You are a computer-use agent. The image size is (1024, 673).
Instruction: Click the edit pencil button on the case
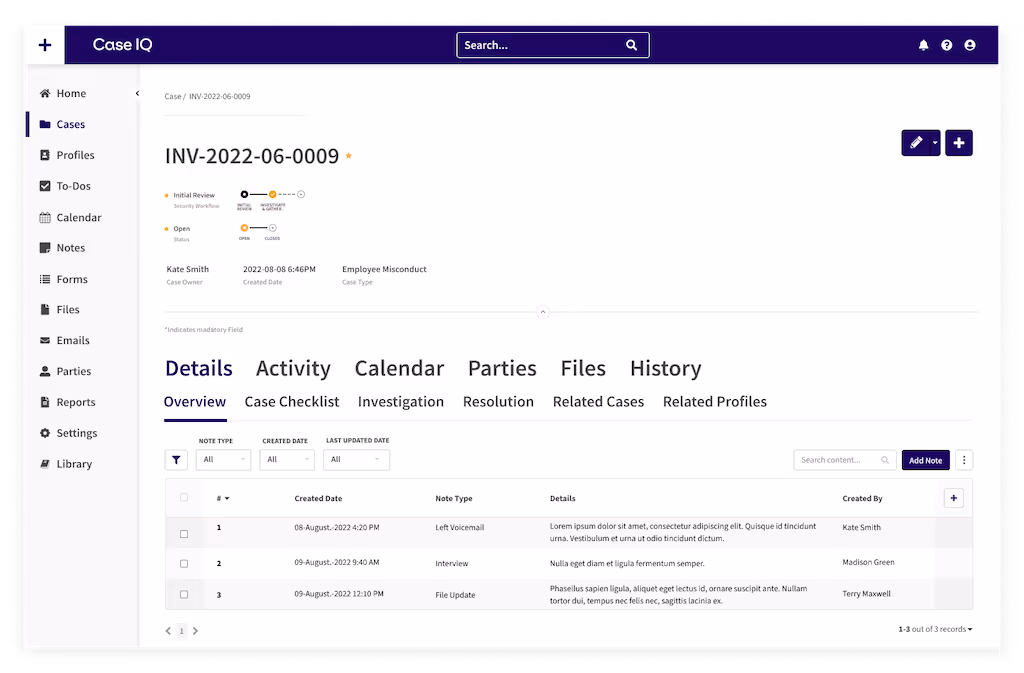click(915, 142)
